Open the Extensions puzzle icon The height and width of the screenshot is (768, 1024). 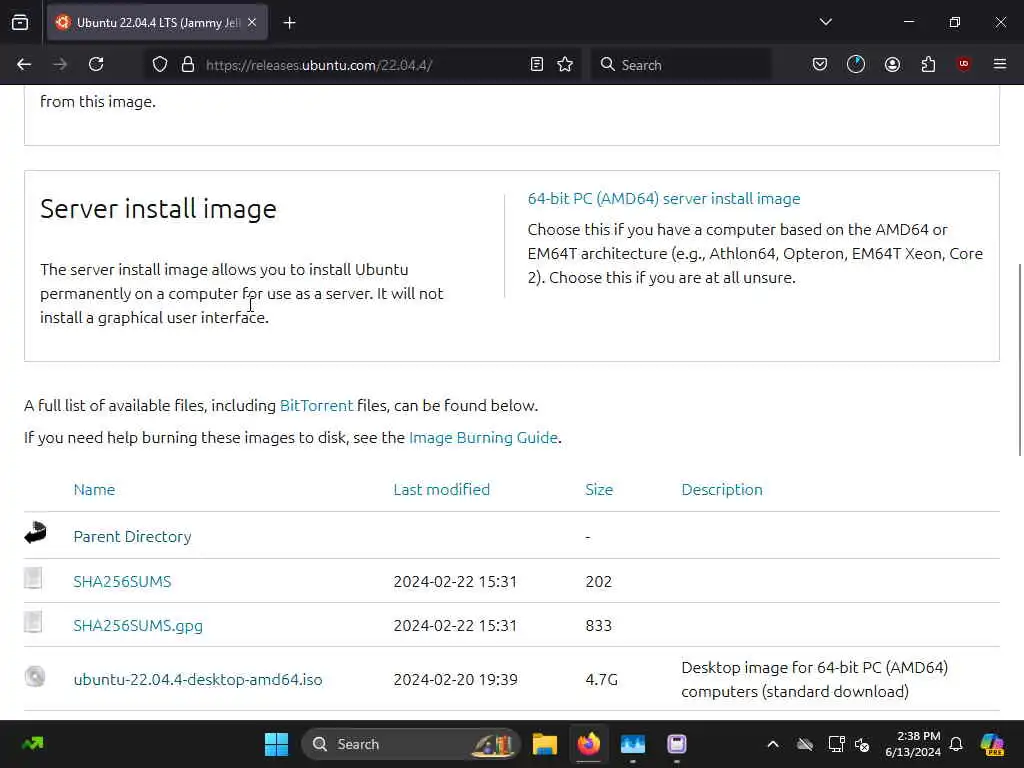(928, 64)
